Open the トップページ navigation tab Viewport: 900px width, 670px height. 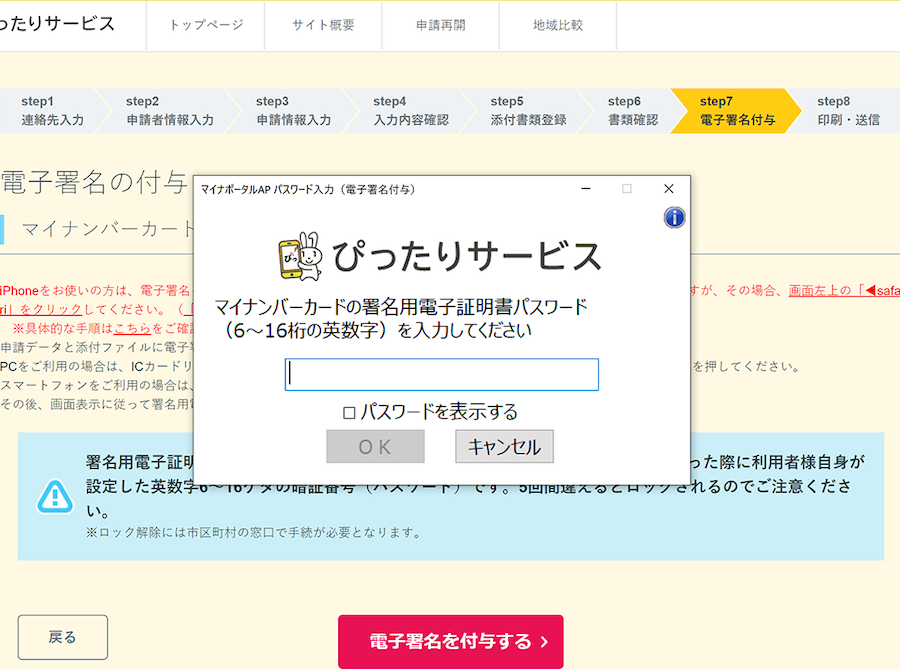pyautogui.click(x=206, y=25)
